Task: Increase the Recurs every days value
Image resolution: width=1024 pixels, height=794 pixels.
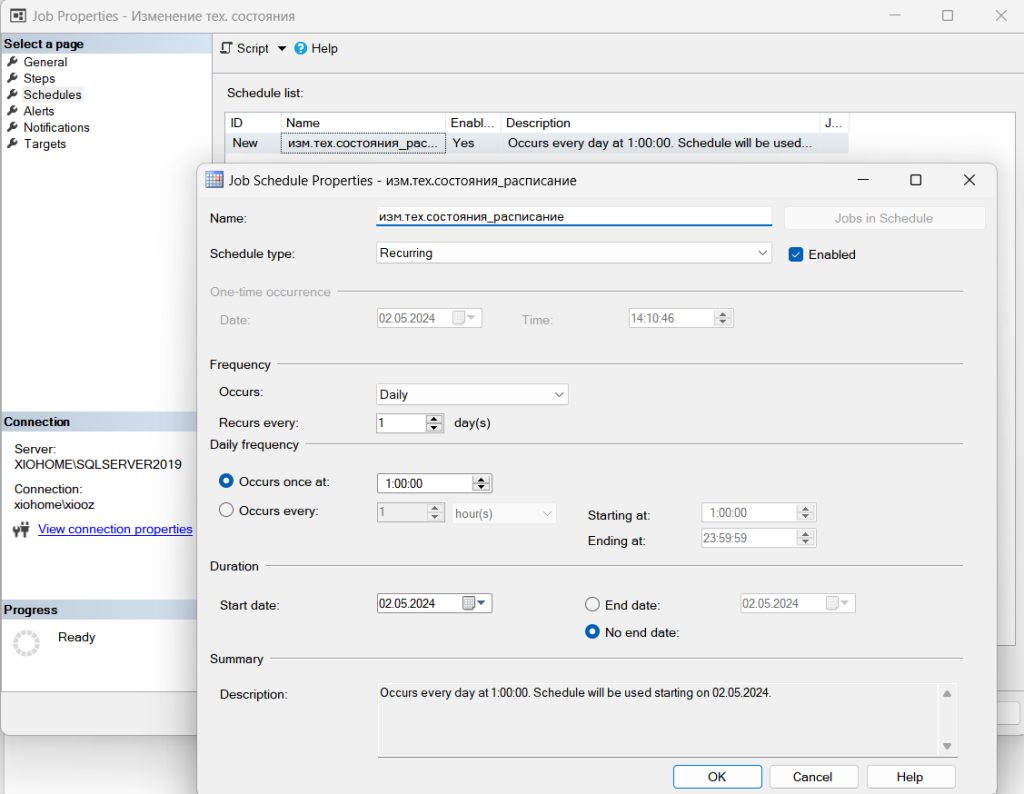Action: click(x=434, y=419)
